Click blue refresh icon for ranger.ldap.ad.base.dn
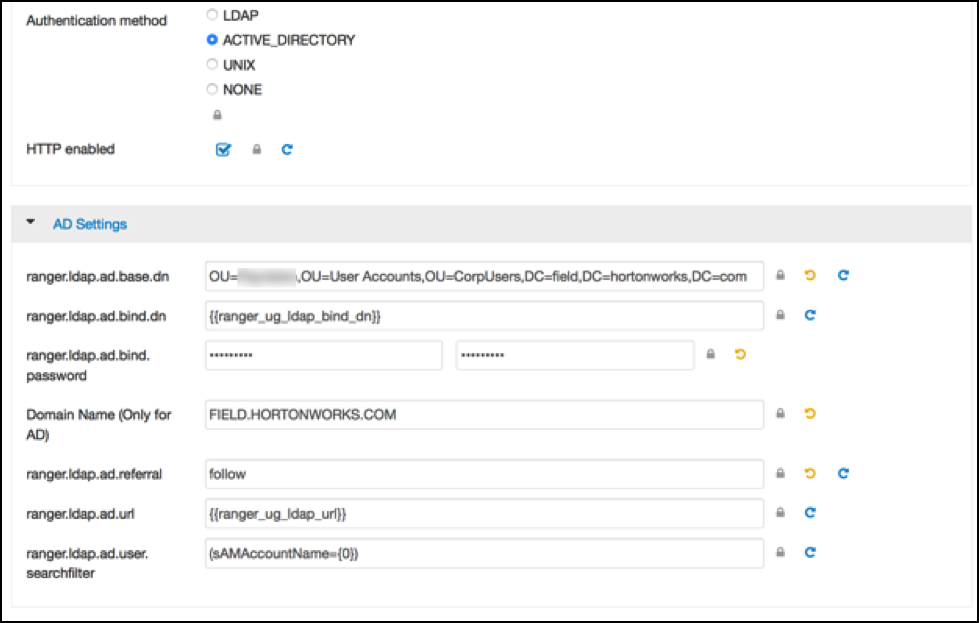The image size is (979, 623). pos(843,275)
